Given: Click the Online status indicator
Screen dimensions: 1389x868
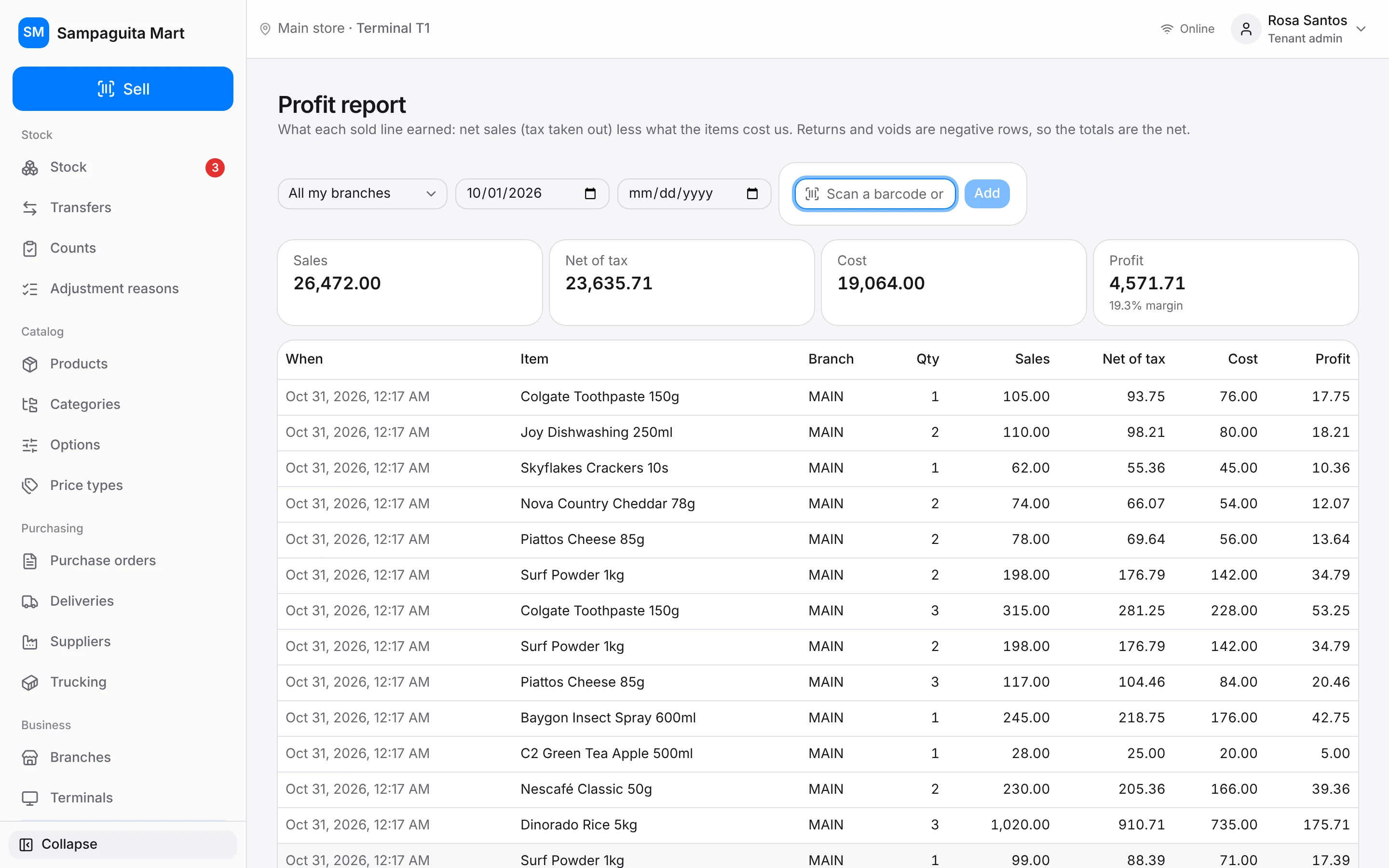Looking at the screenshot, I should pyautogui.click(x=1187, y=29).
